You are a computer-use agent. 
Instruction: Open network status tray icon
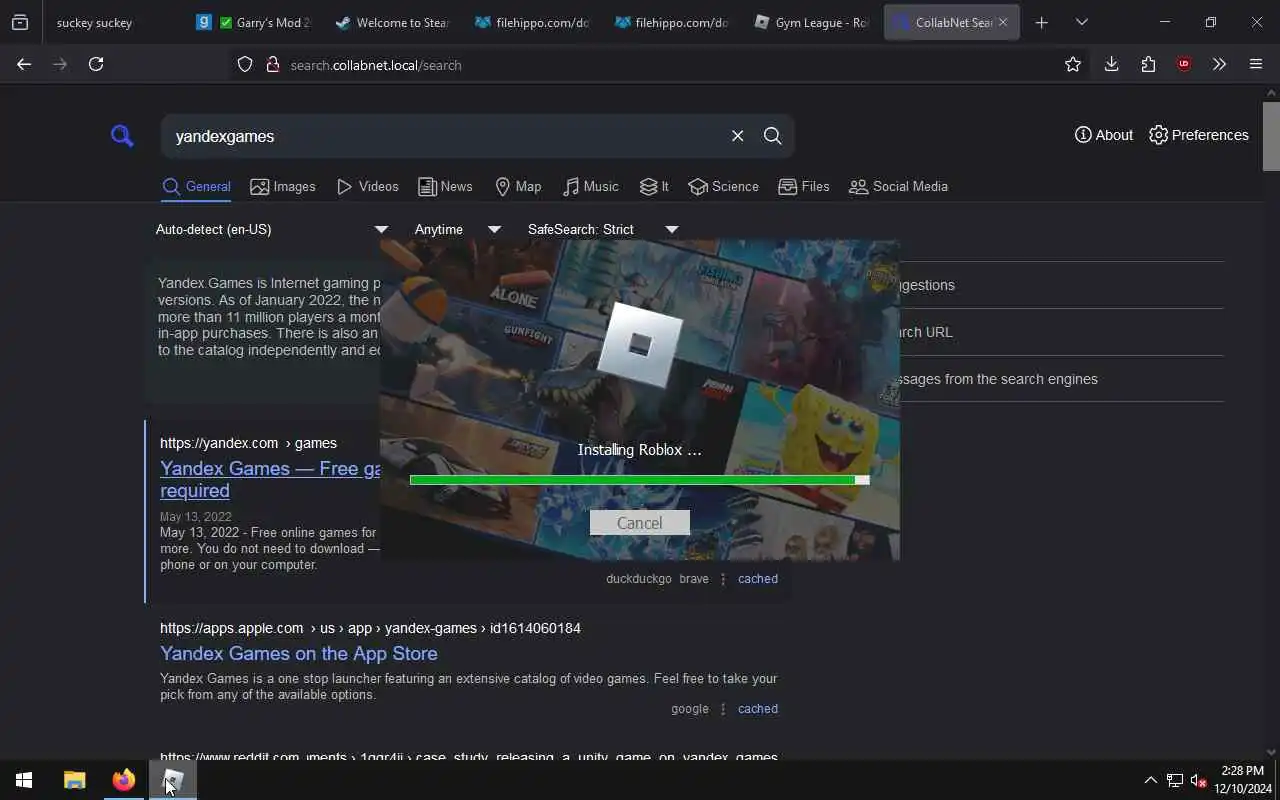(1175, 780)
